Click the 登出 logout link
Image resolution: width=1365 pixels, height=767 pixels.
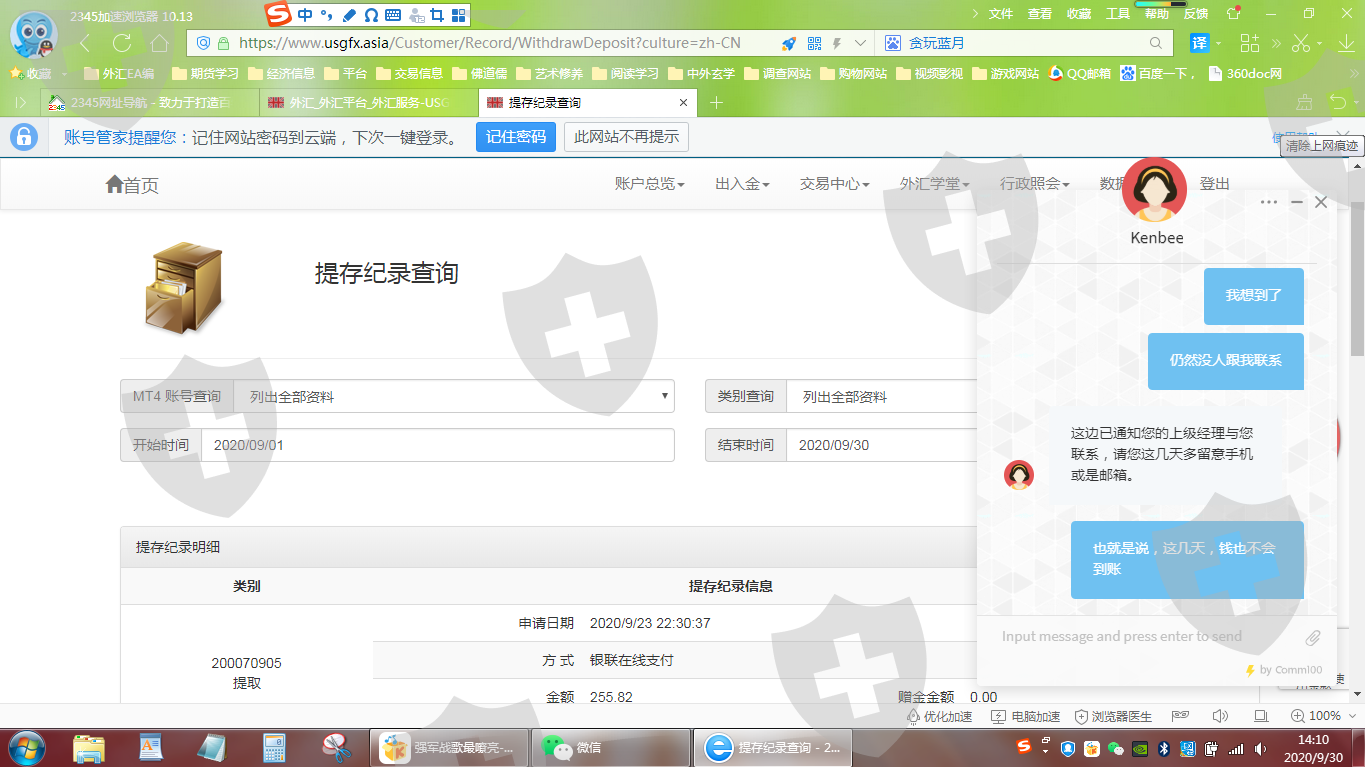pyautogui.click(x=1215, y=184)
